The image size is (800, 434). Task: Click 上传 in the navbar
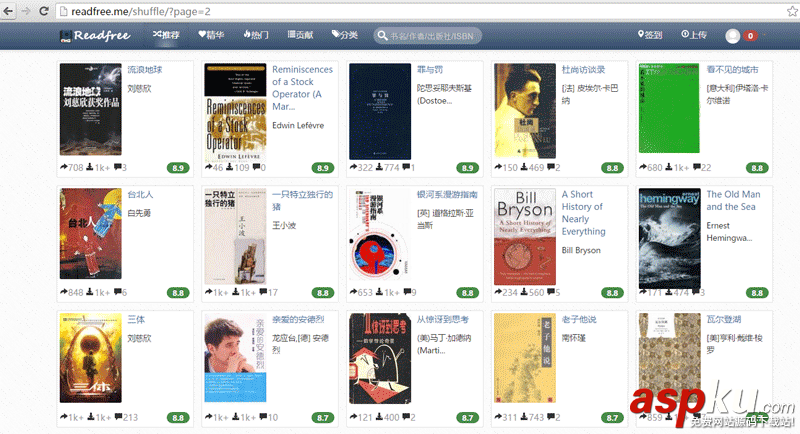694,35
